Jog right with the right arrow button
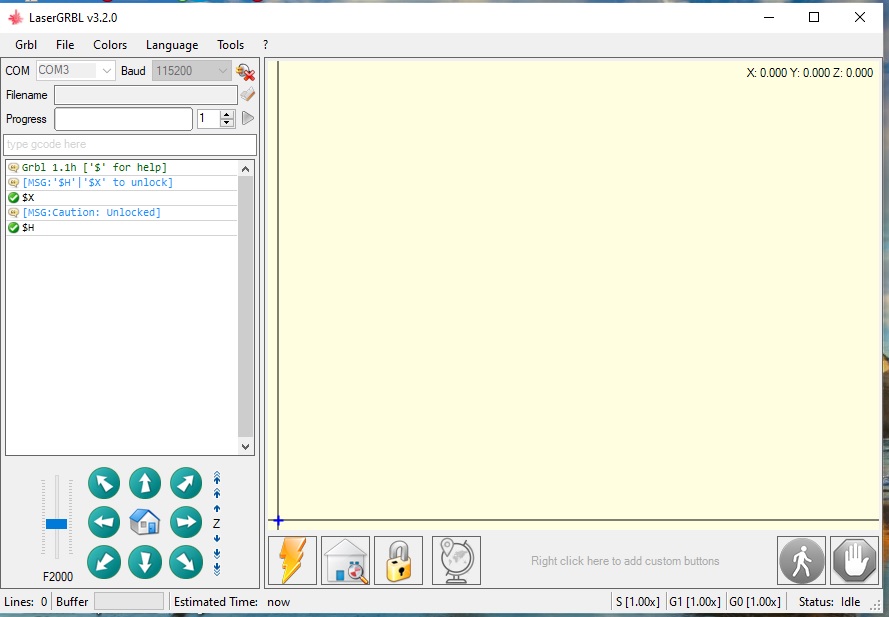 tap(186, 522)
